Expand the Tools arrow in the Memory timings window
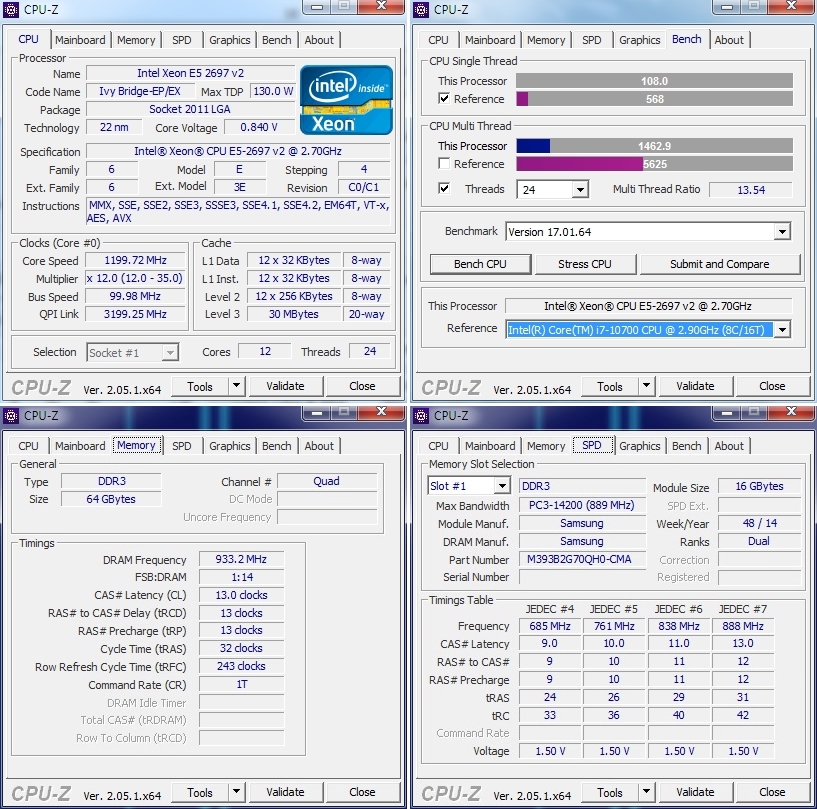This screenshot has width=817, height=809. (x=236, y=792)
